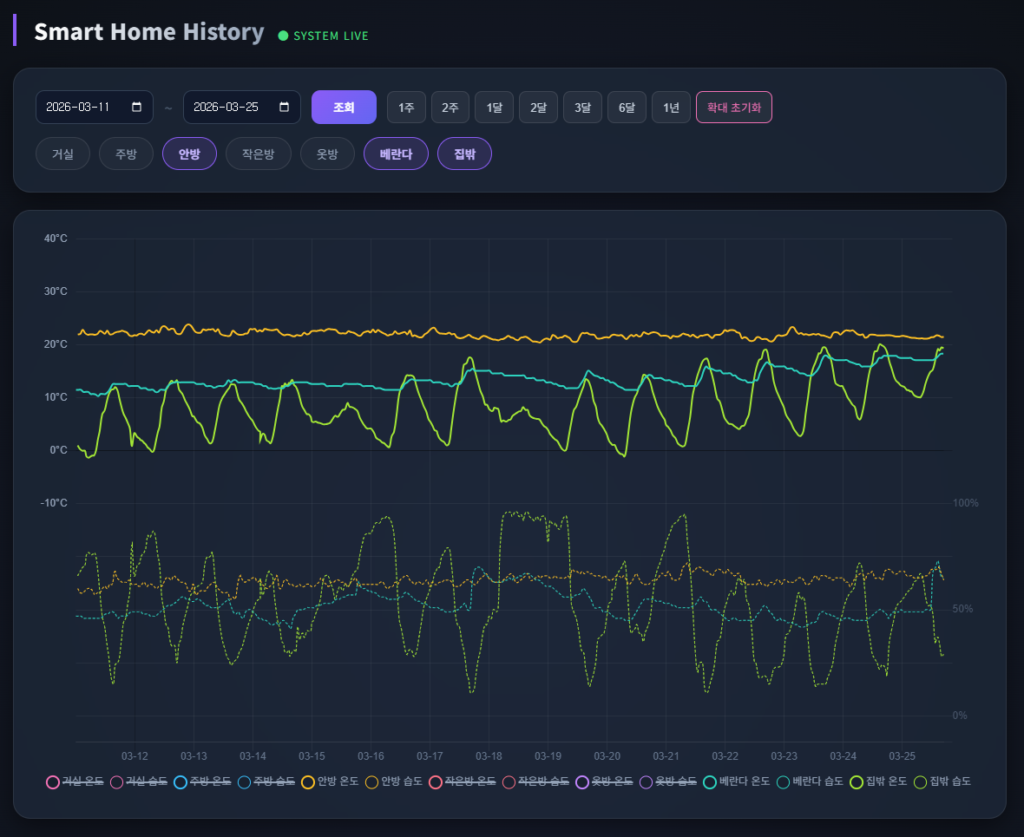The image size is (1024, 837).
Task: Disable the 안방 room filter chip
Action: pos(189,154)
